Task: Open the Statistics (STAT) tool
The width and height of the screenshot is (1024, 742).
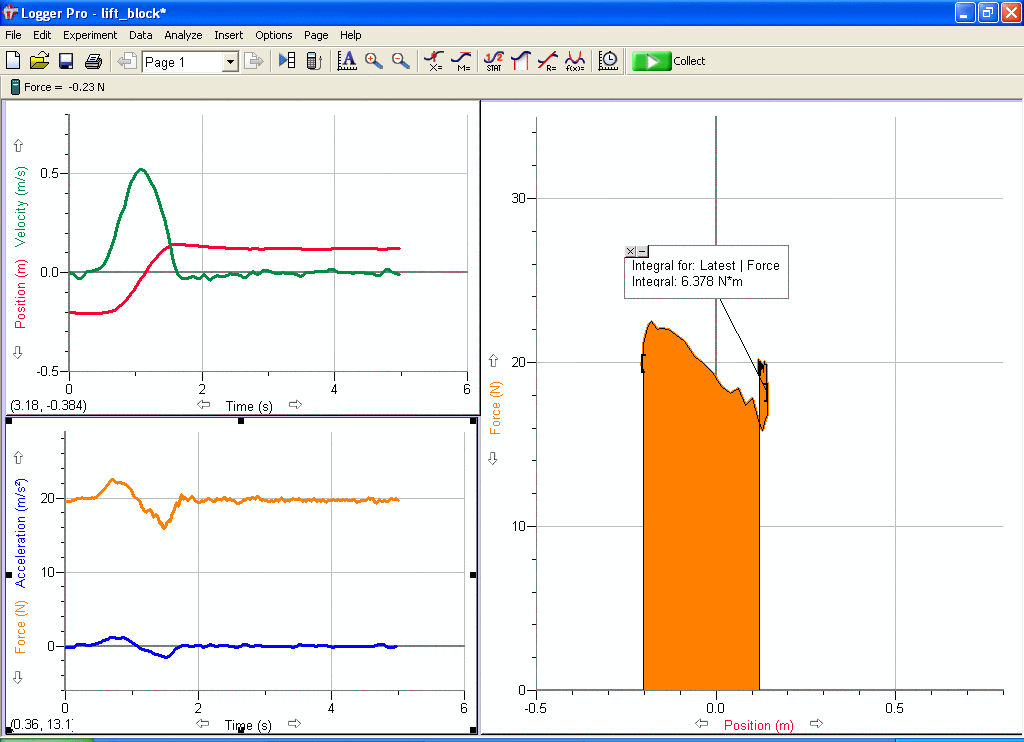Action: point(494,61)
